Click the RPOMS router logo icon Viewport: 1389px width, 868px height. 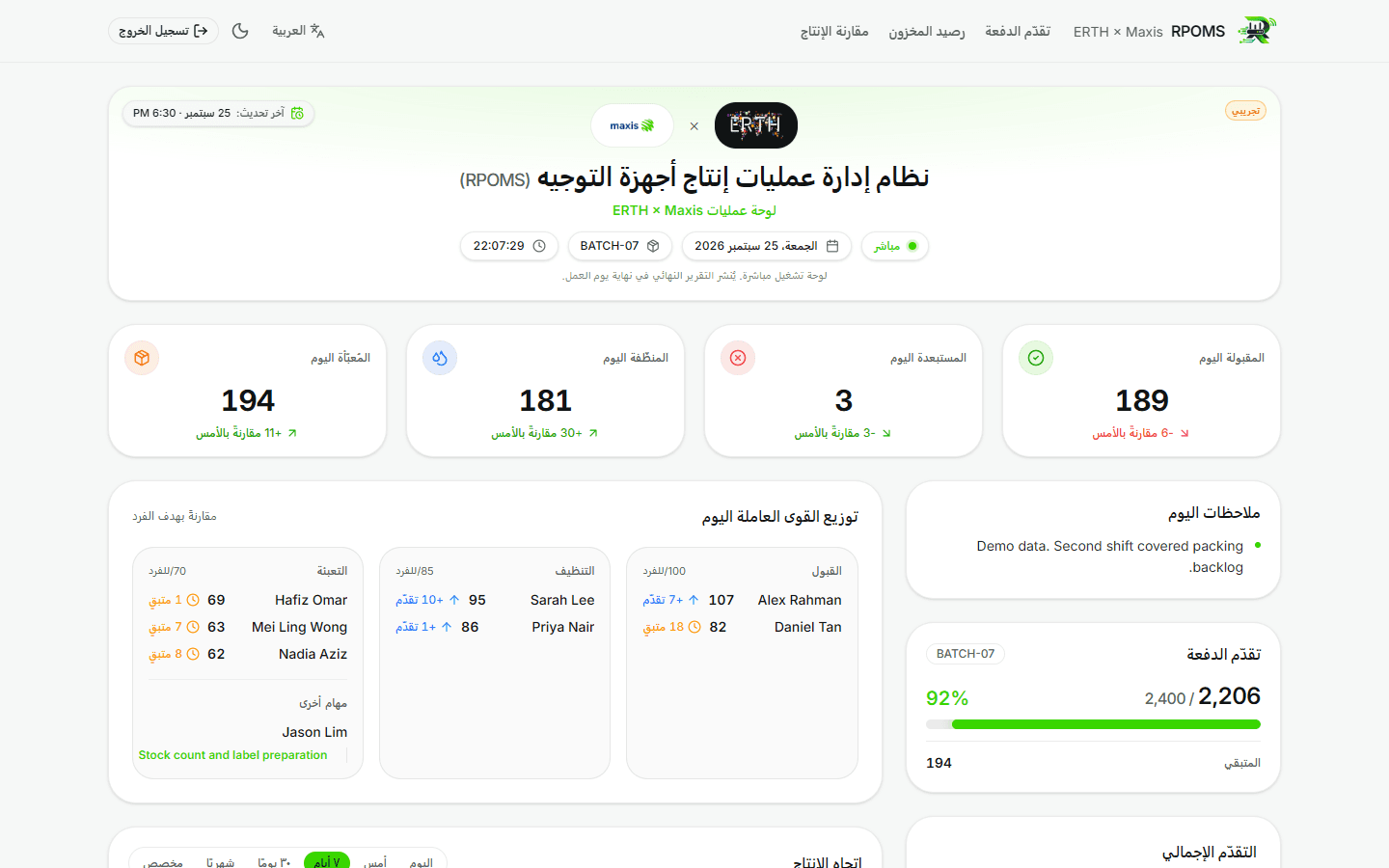1256,31
